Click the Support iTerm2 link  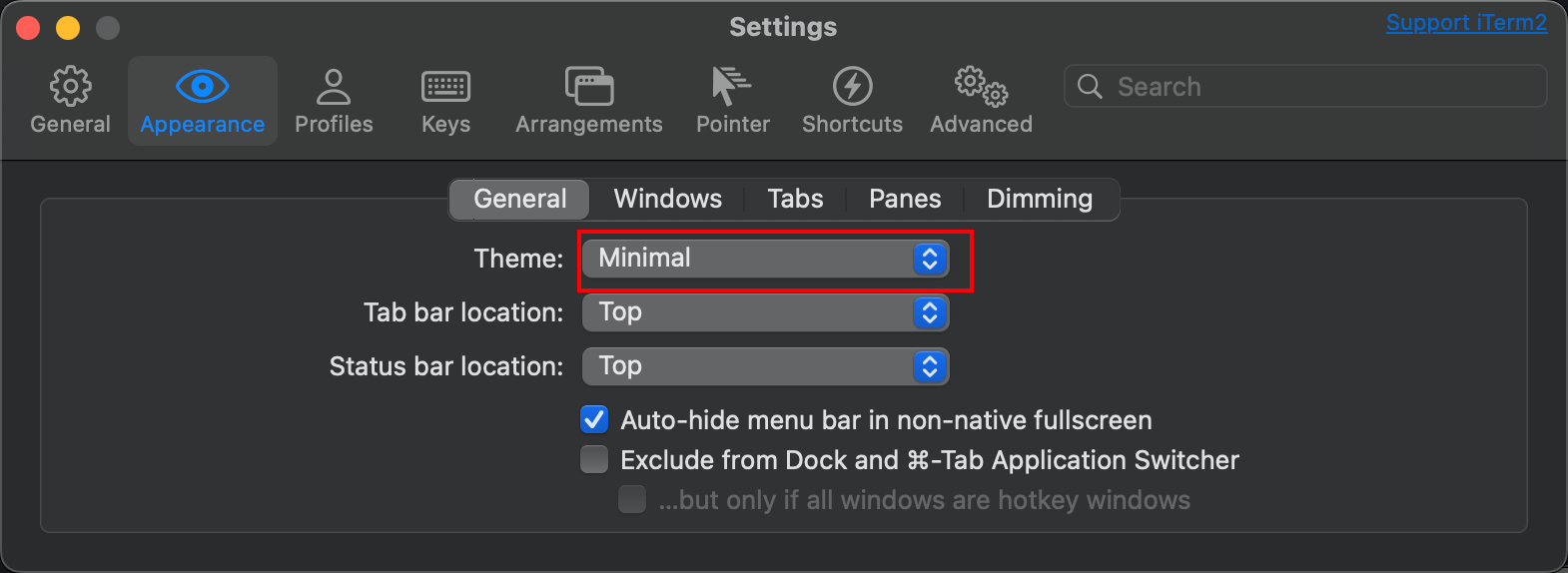pos(1465,23)
